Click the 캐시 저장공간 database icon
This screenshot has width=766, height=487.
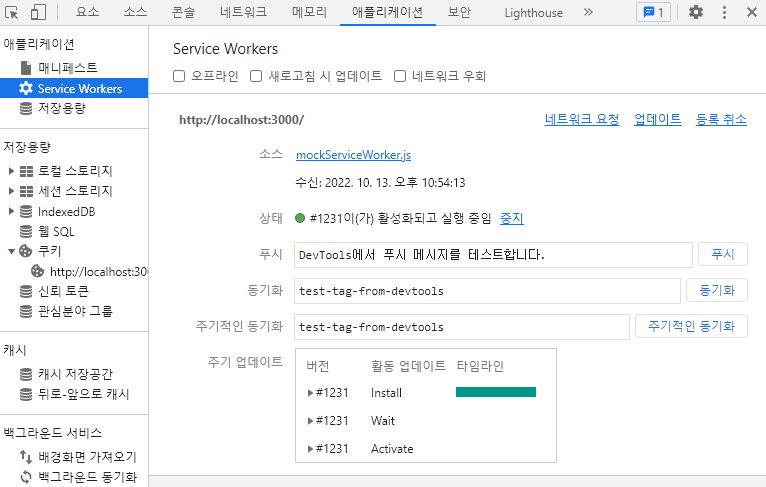[26, 374]
